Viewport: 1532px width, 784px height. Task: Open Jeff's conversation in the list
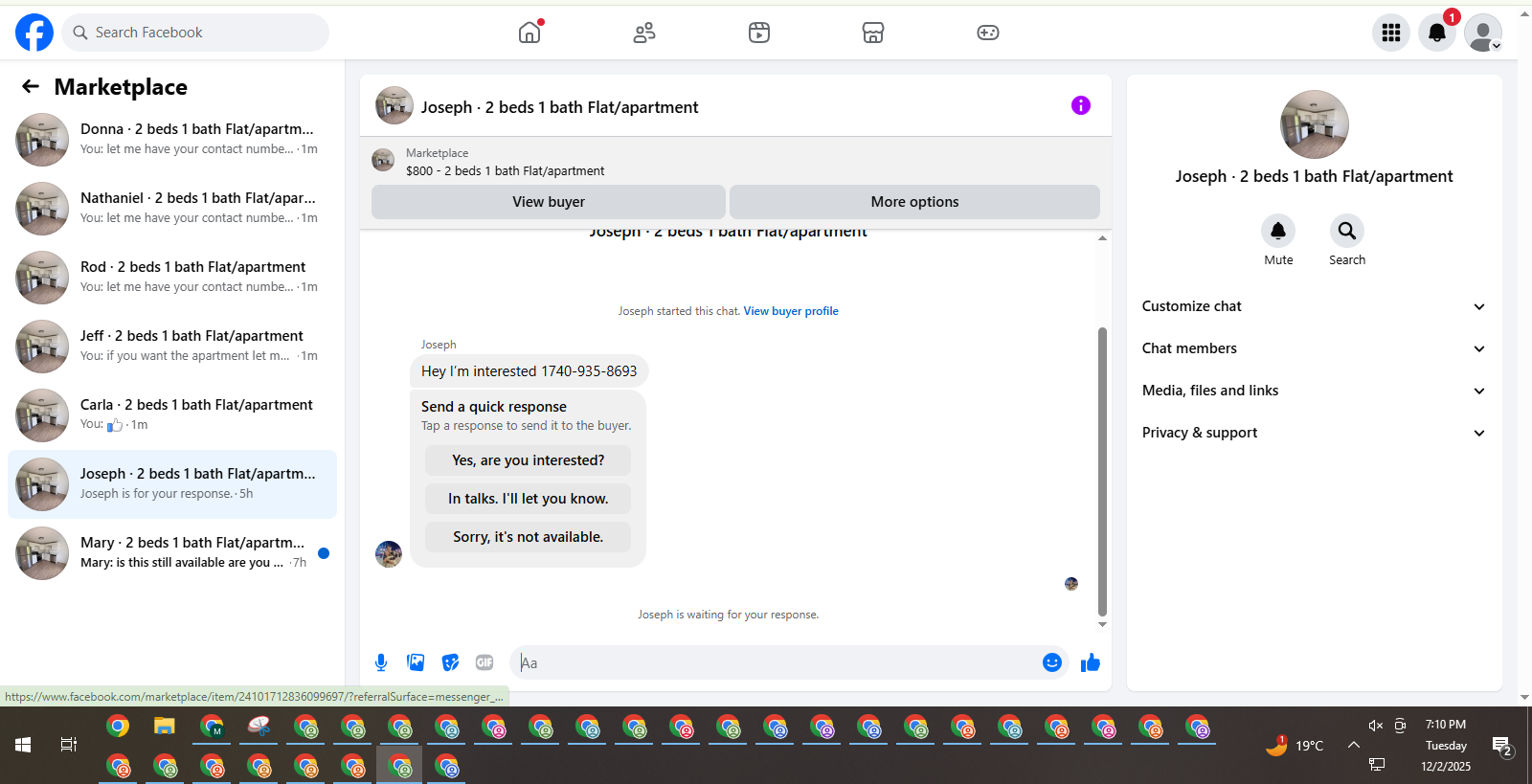click(172, 347)
